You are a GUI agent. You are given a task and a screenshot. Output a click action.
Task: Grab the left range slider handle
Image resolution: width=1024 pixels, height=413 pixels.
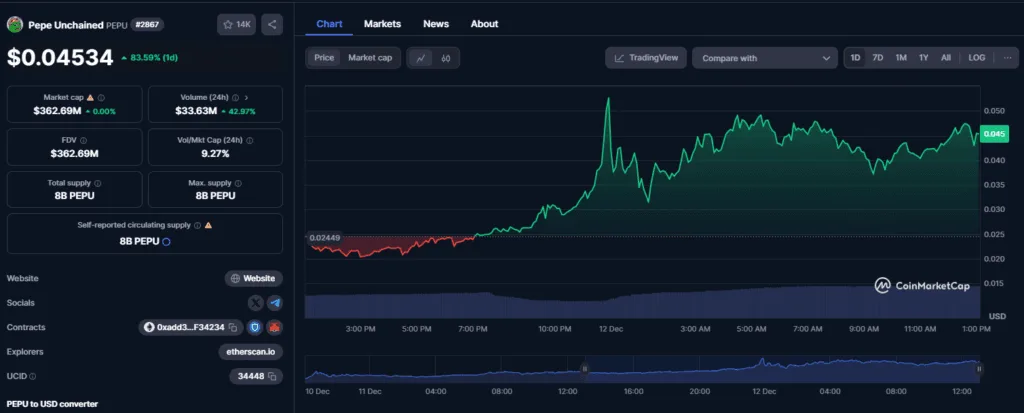point(585,369)
